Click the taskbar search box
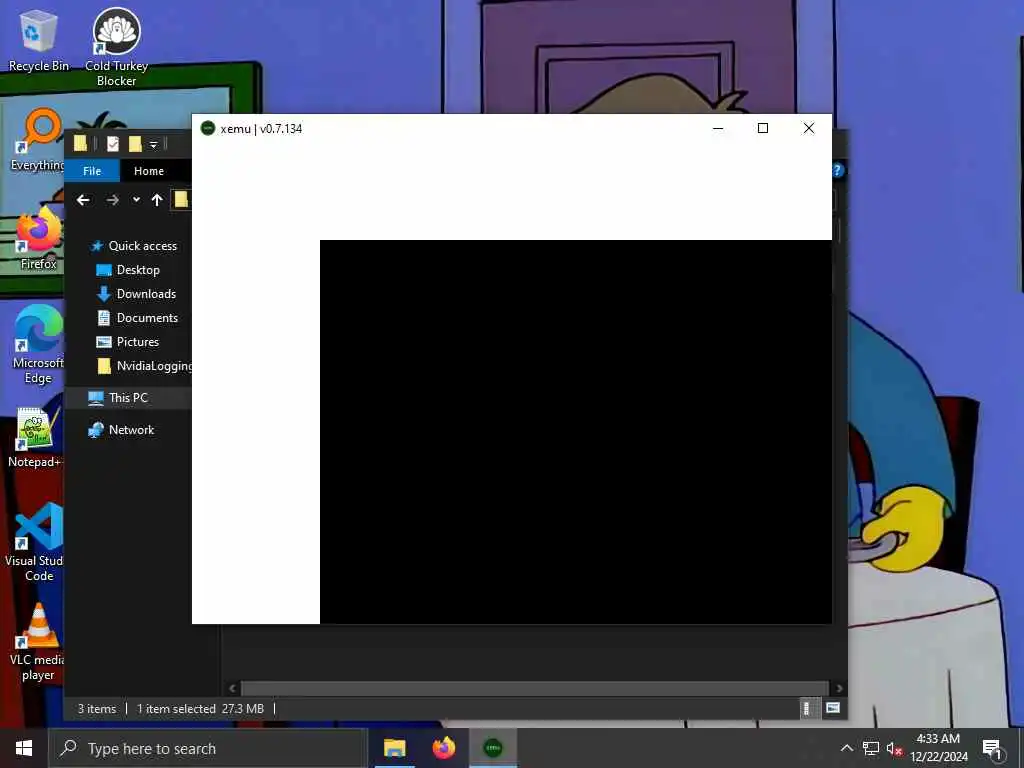The height and width of the screenshot is (768, 1024). tap(208, 748)
